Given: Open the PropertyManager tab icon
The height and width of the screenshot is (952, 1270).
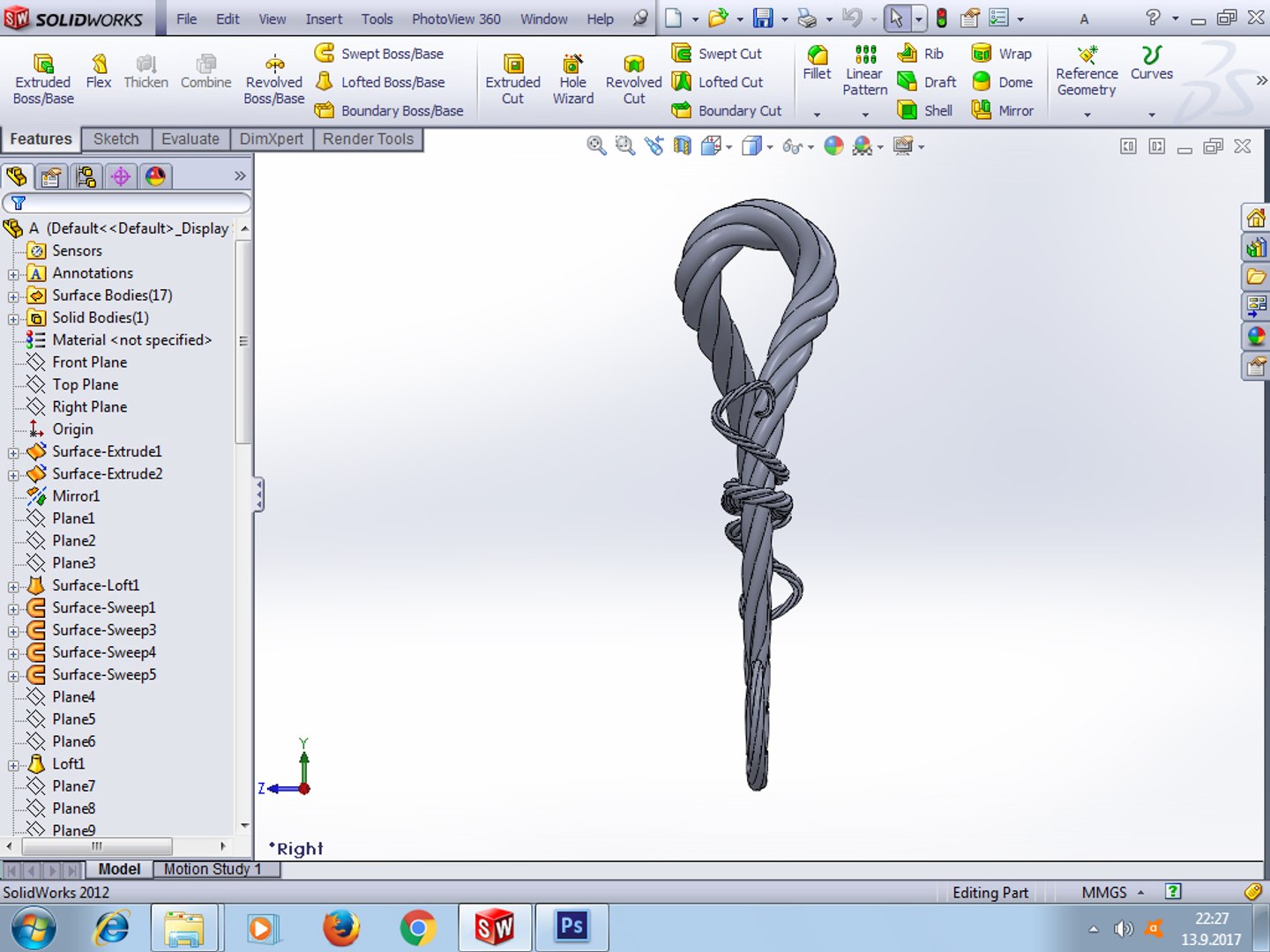Looking at the screenshot, I should pos(51,176).
